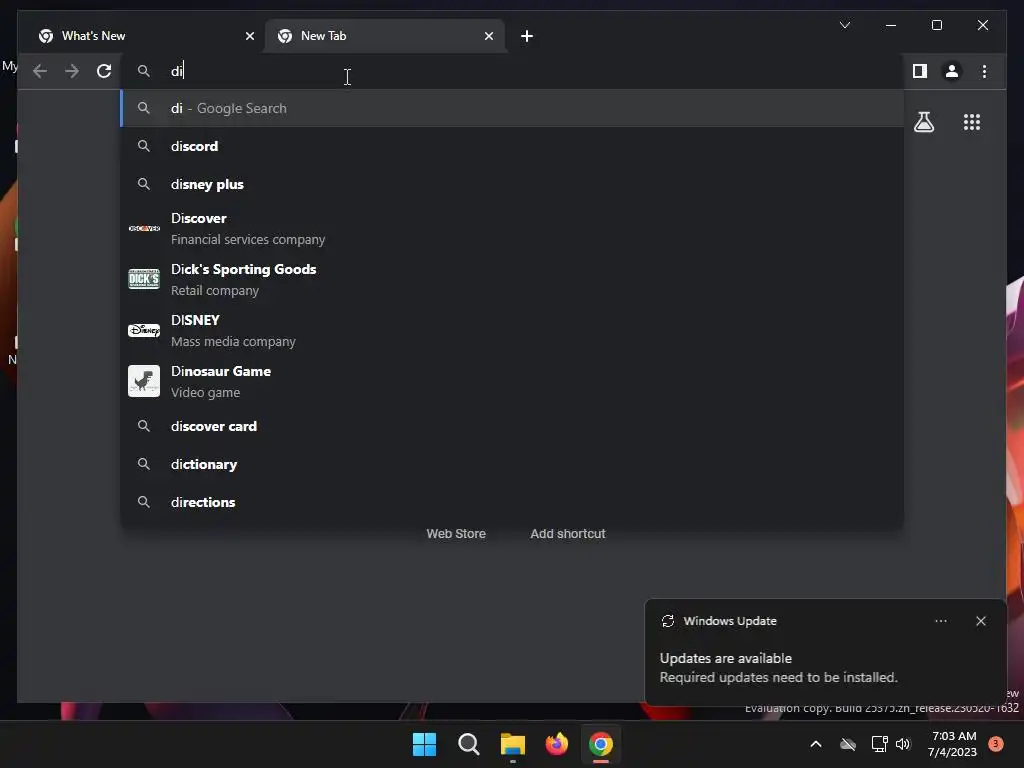Show hidden system tray icons
This screenshot has width=1024, height=768.
(816, 744)
